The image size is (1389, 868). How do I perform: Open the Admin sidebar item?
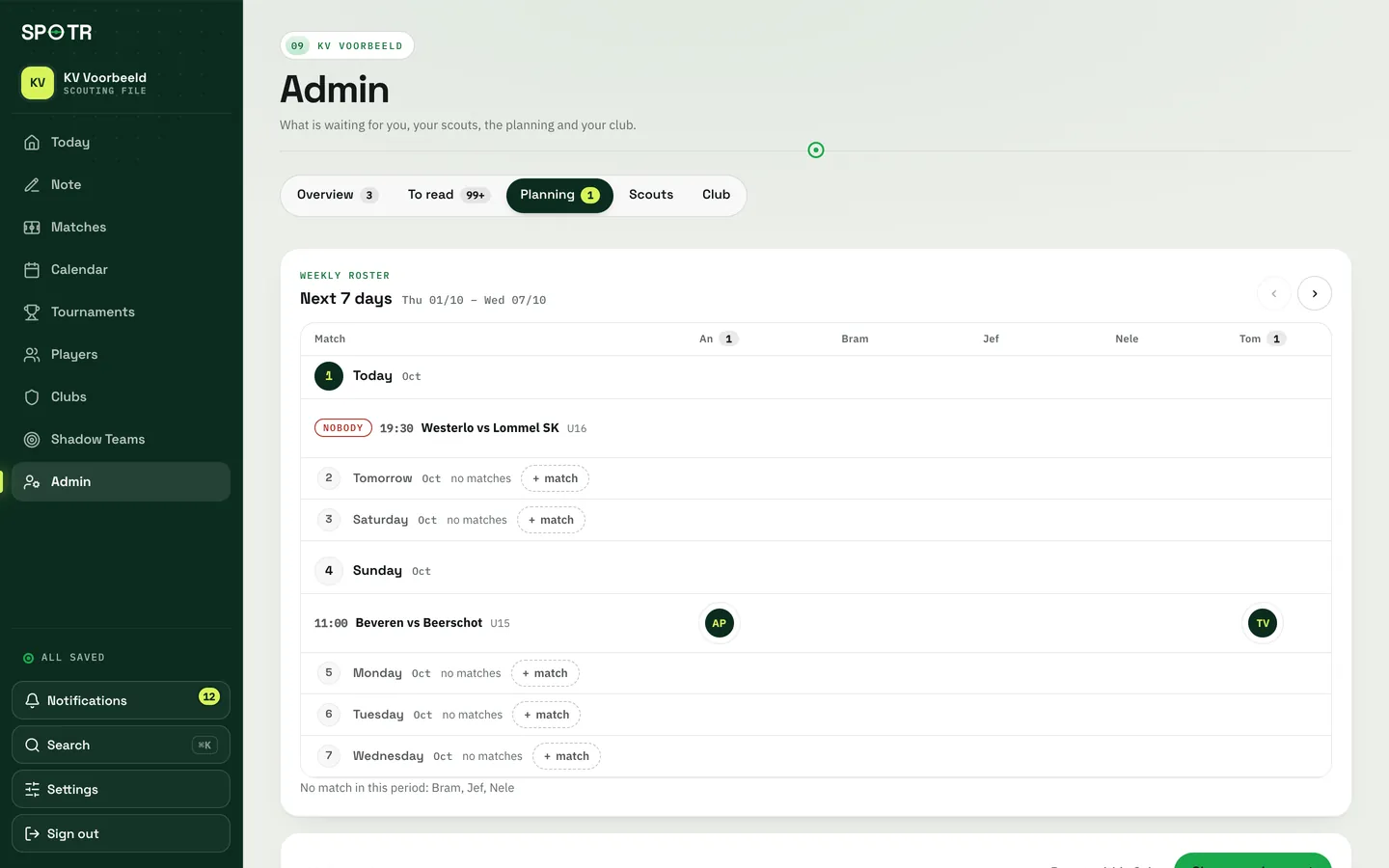click(x=121, y=481)
